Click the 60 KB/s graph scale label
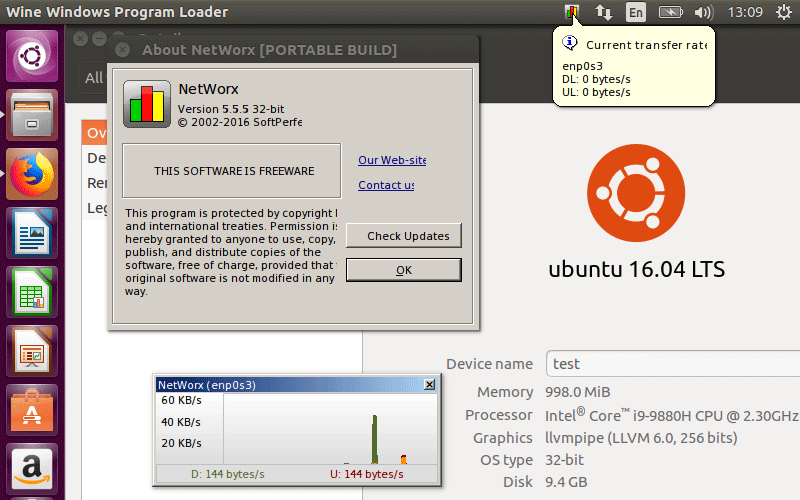This screenshot has height=500, width=800. [x=181, y=400]
